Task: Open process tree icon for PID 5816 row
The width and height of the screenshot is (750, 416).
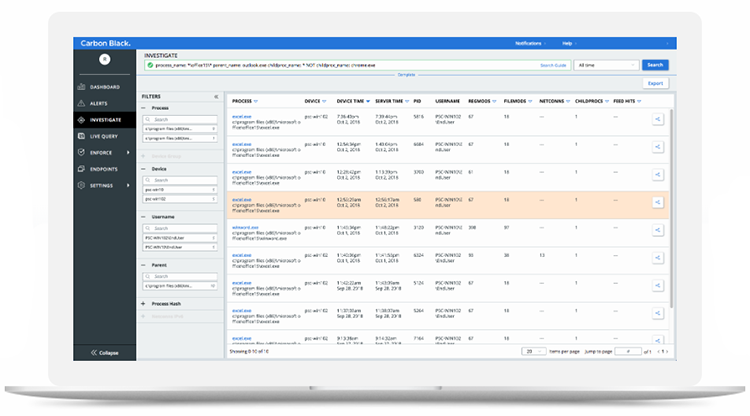Action: (658, 119)
